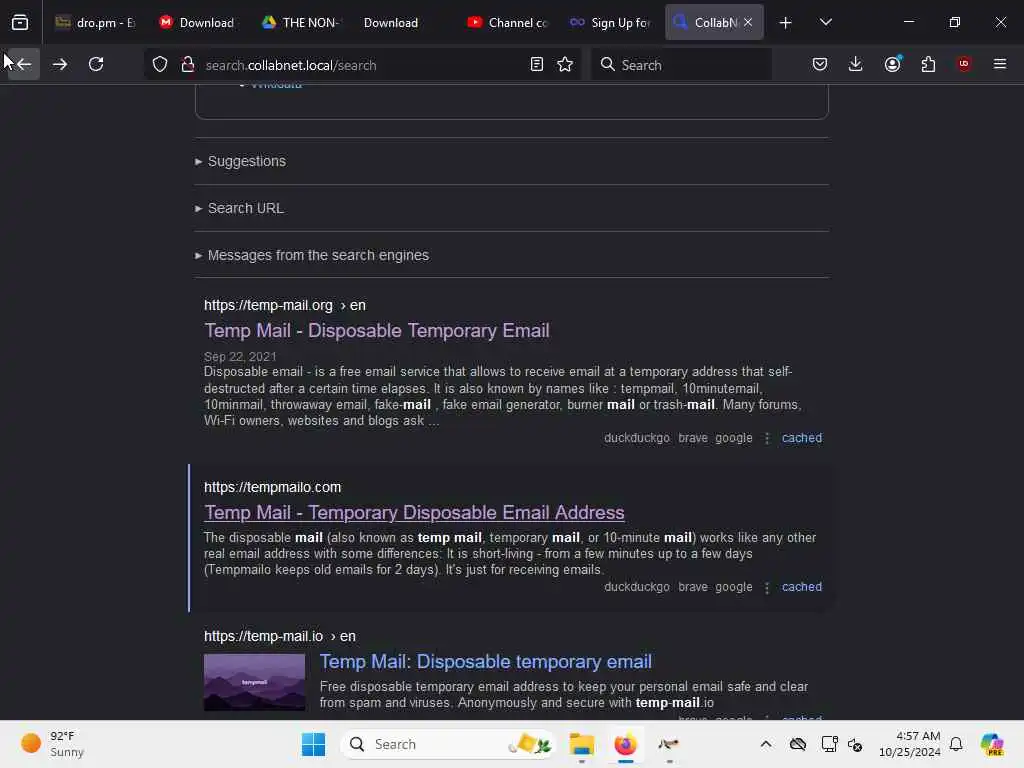The image size is (1024, 768).
Task: Switch to the MEGA Download tab
Action: pyautogui.click(x=197, y=22)
